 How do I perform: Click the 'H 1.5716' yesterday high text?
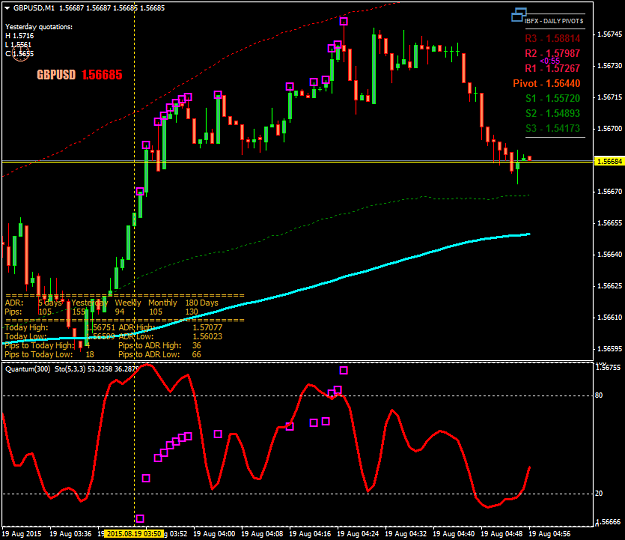point(20,36)
